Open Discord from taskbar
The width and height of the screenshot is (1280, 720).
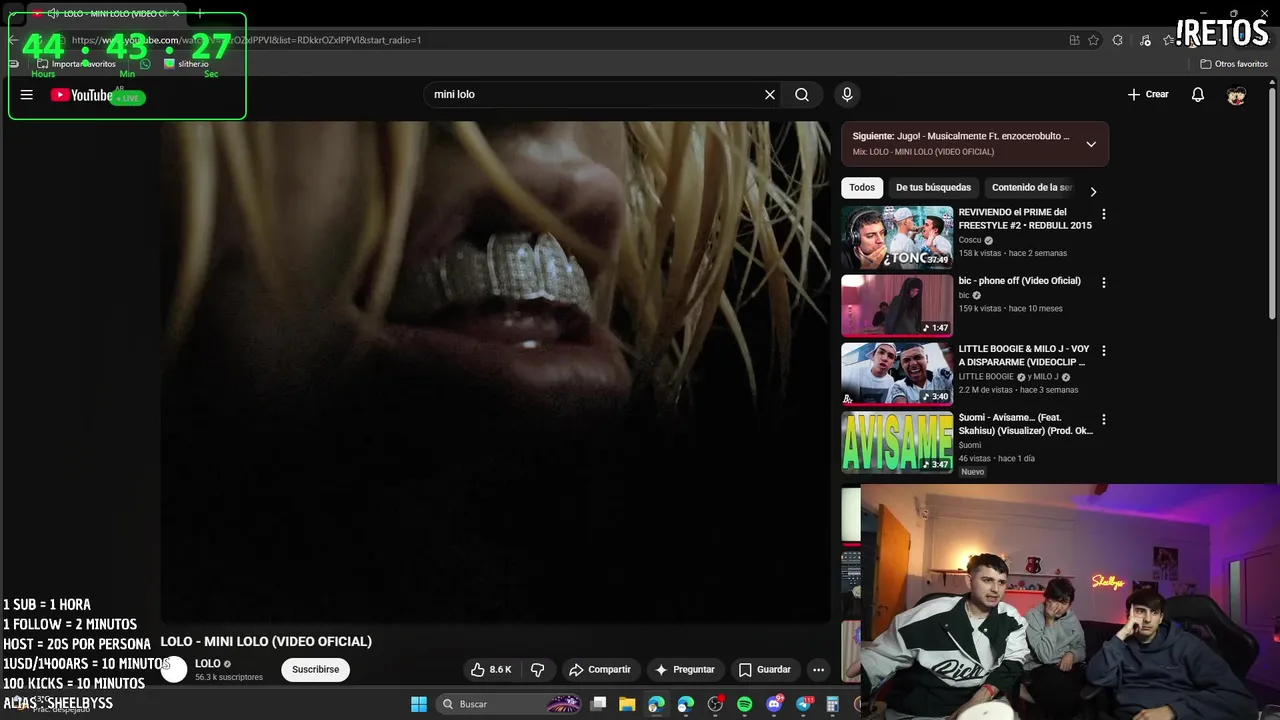point(774,704)
